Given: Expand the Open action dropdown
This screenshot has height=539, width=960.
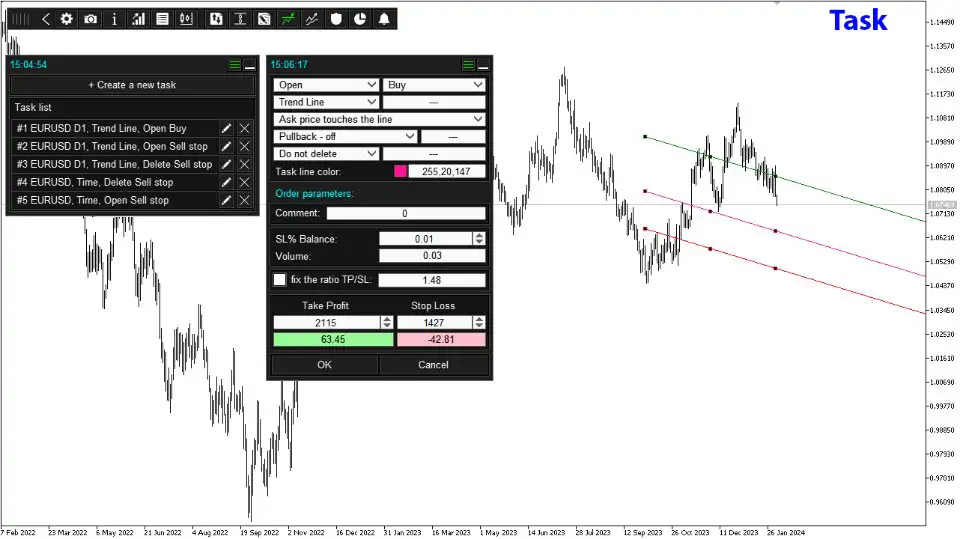Looking at the screenshot, I should (326, 85).
